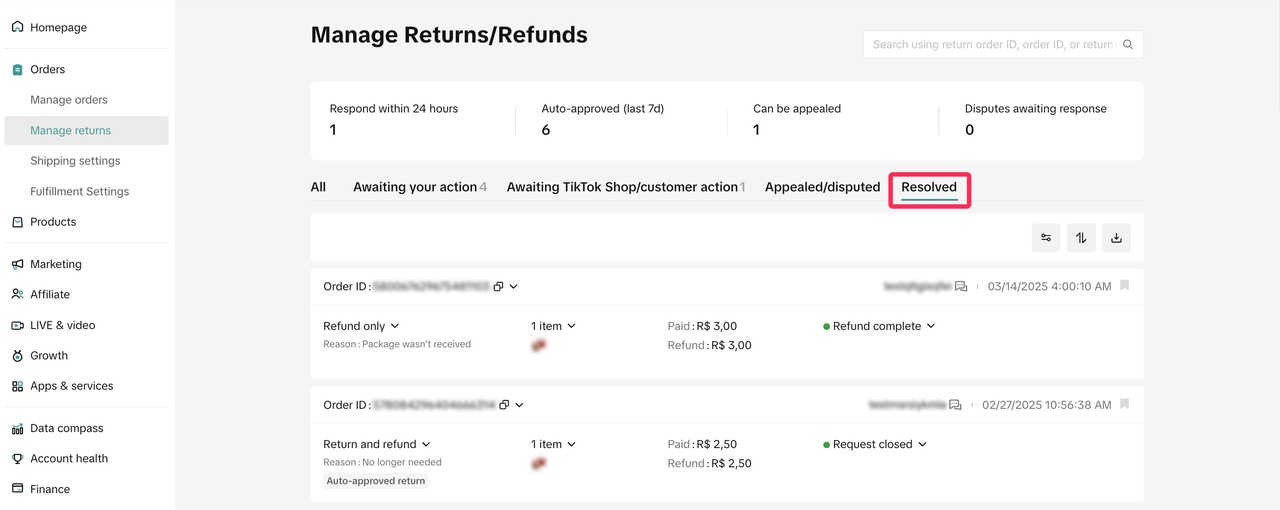Flag the 02/27/2025 return order
Image resolution: width=1280 pixels, height=510 pixels.
1125,405
